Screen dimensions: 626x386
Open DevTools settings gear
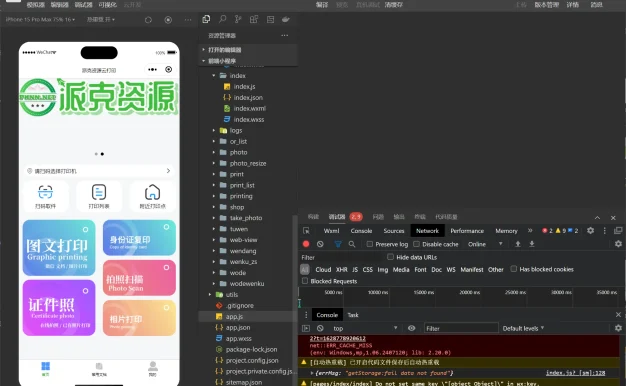(x=590, y=230)
